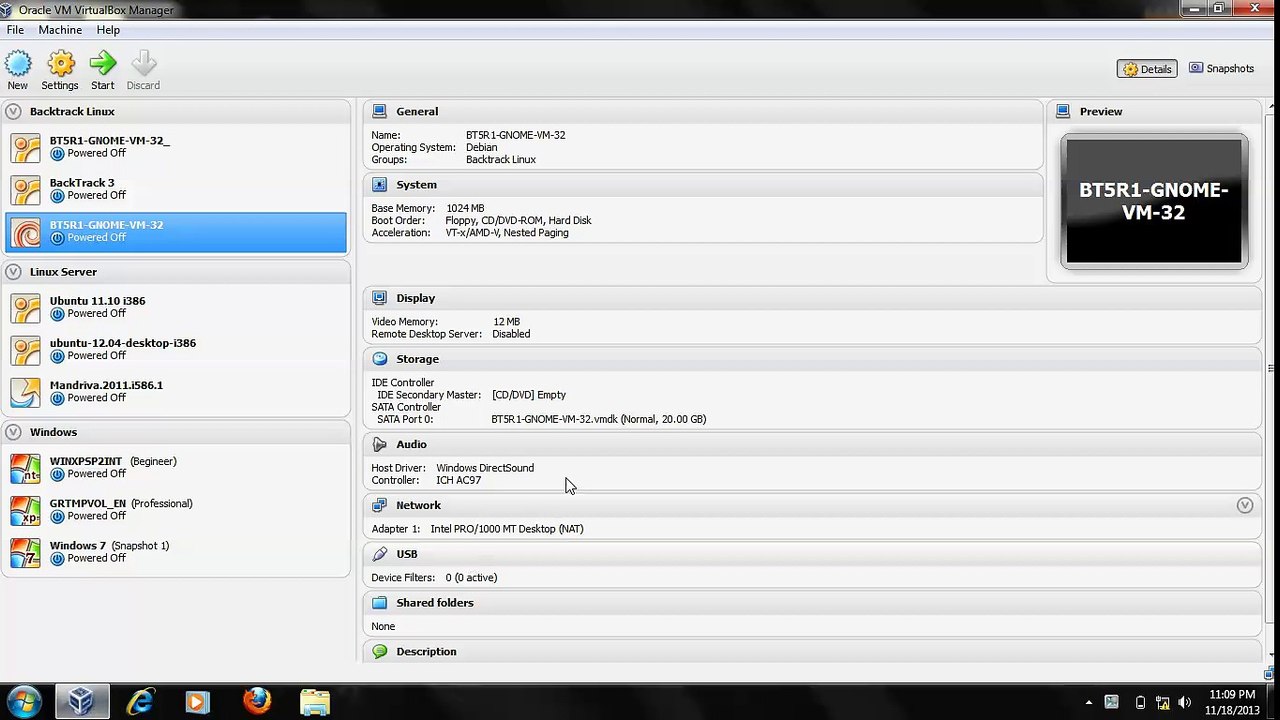Click the greyed Discard toolbar icon

[143, 65]
